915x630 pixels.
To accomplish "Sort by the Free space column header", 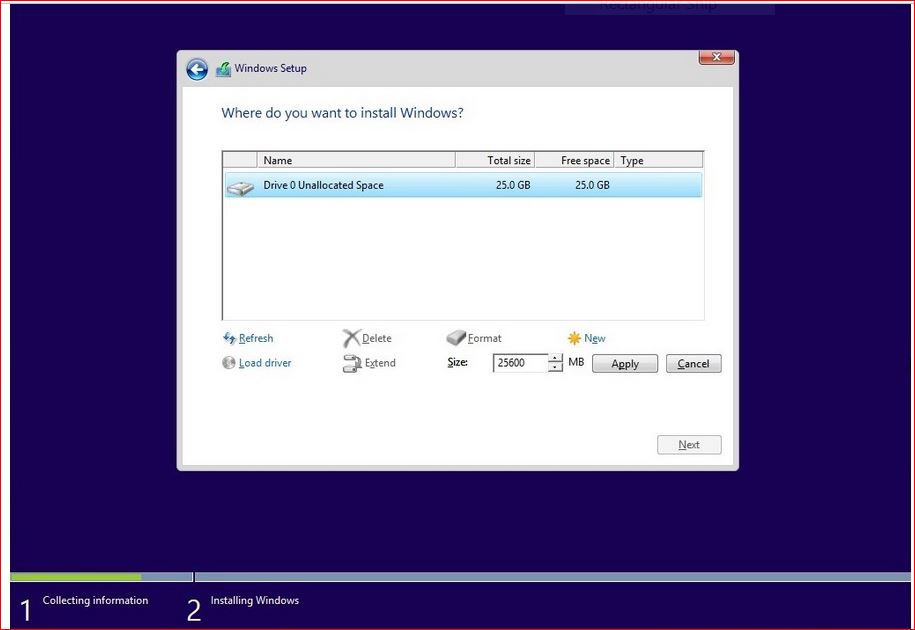I will coord(574,160).
